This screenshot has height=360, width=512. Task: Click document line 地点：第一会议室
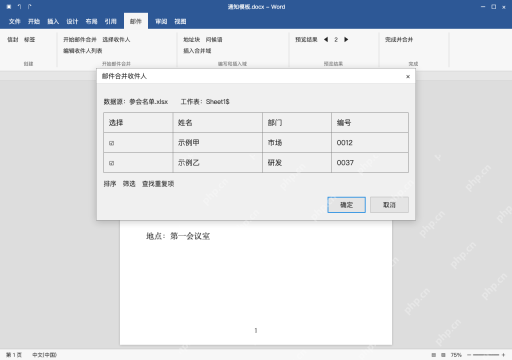coord(178,236)
